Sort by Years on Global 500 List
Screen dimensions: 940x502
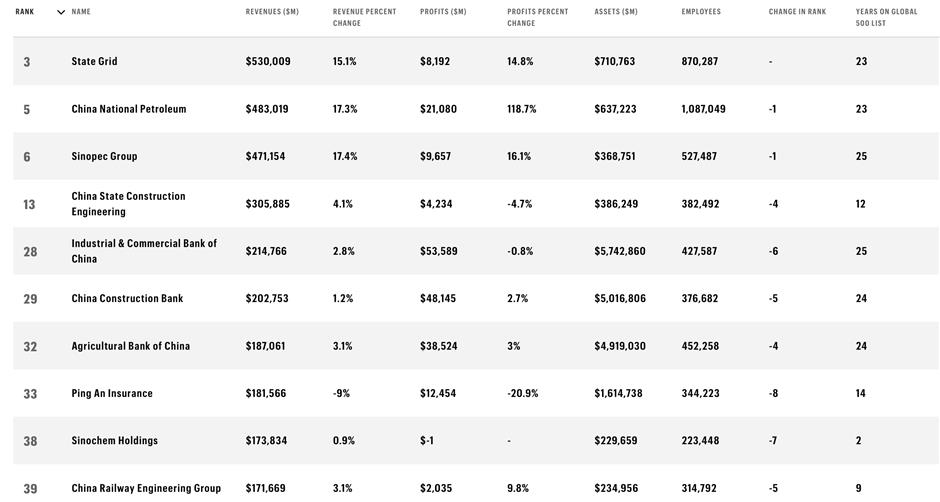pyautogui.click(x=886, y=17)
